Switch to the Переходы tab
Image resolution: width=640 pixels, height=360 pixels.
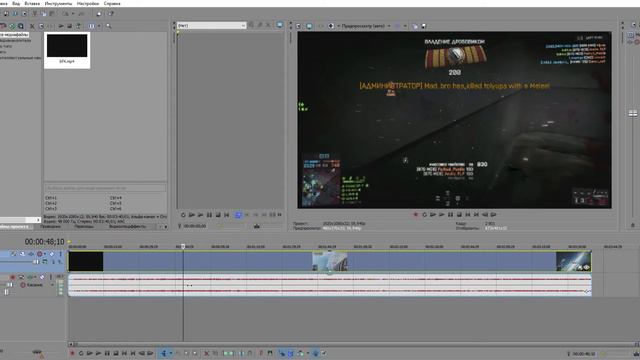point(84,227)
